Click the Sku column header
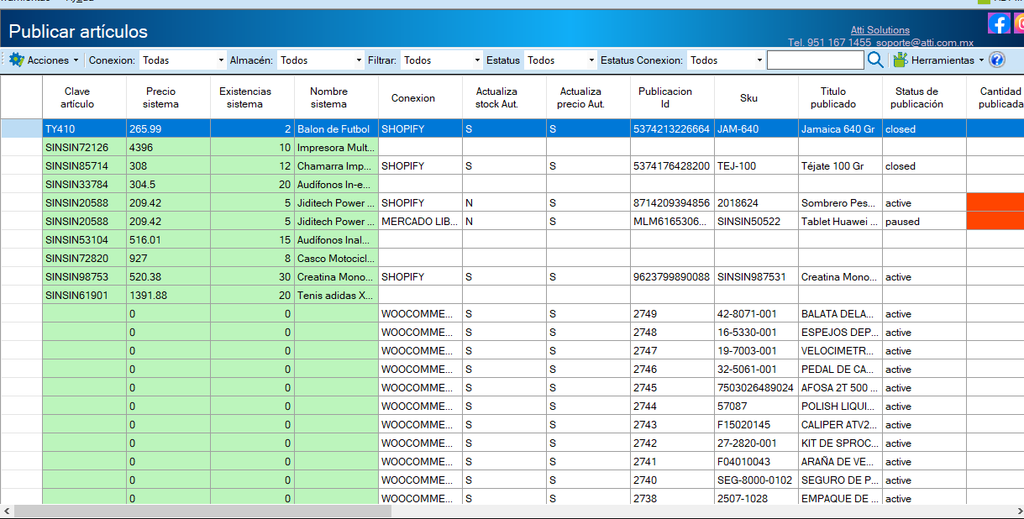This screenshot has height=519, width=1024. (x=756, y=97)
